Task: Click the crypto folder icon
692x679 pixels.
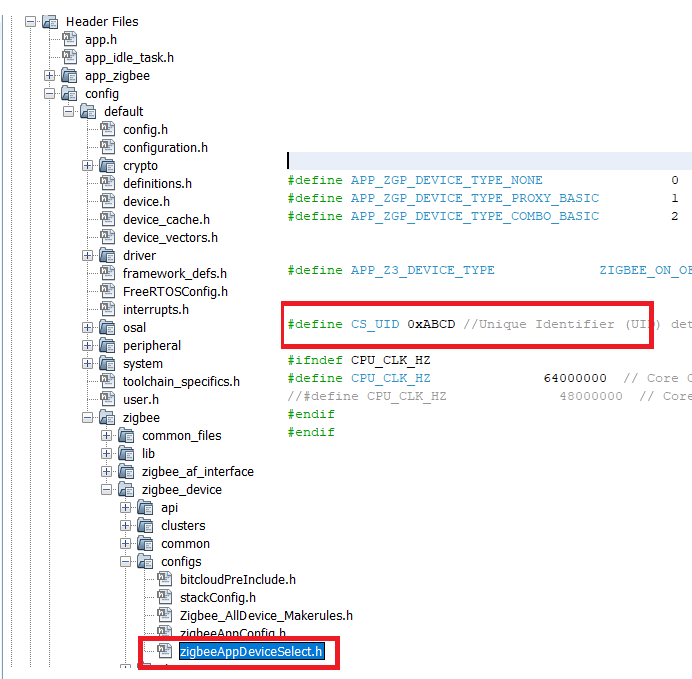Action: click(107, 165)
